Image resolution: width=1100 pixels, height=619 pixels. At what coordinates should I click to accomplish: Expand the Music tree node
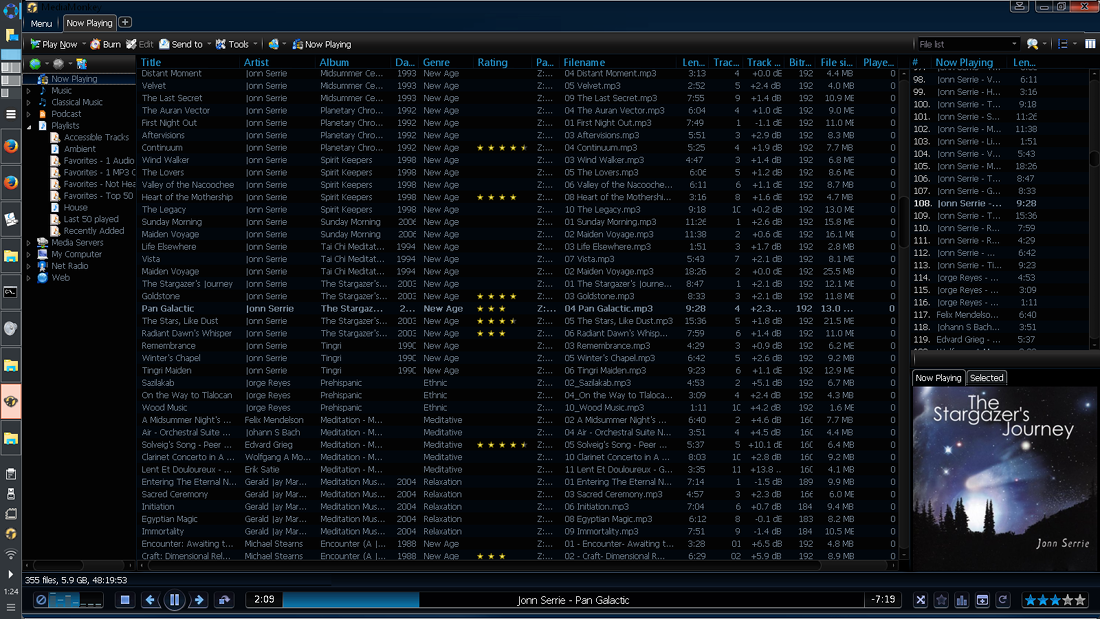click(x=30, y=91)
